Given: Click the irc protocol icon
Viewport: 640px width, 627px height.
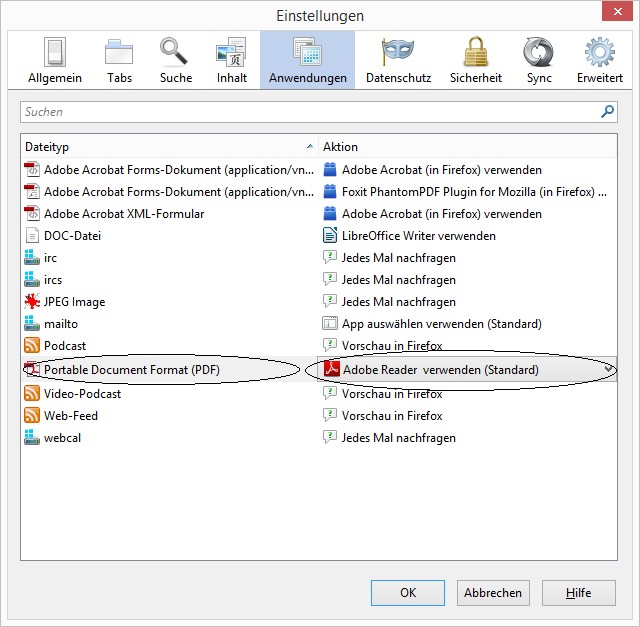Looking at the screenshot, I should coord(32,257).
